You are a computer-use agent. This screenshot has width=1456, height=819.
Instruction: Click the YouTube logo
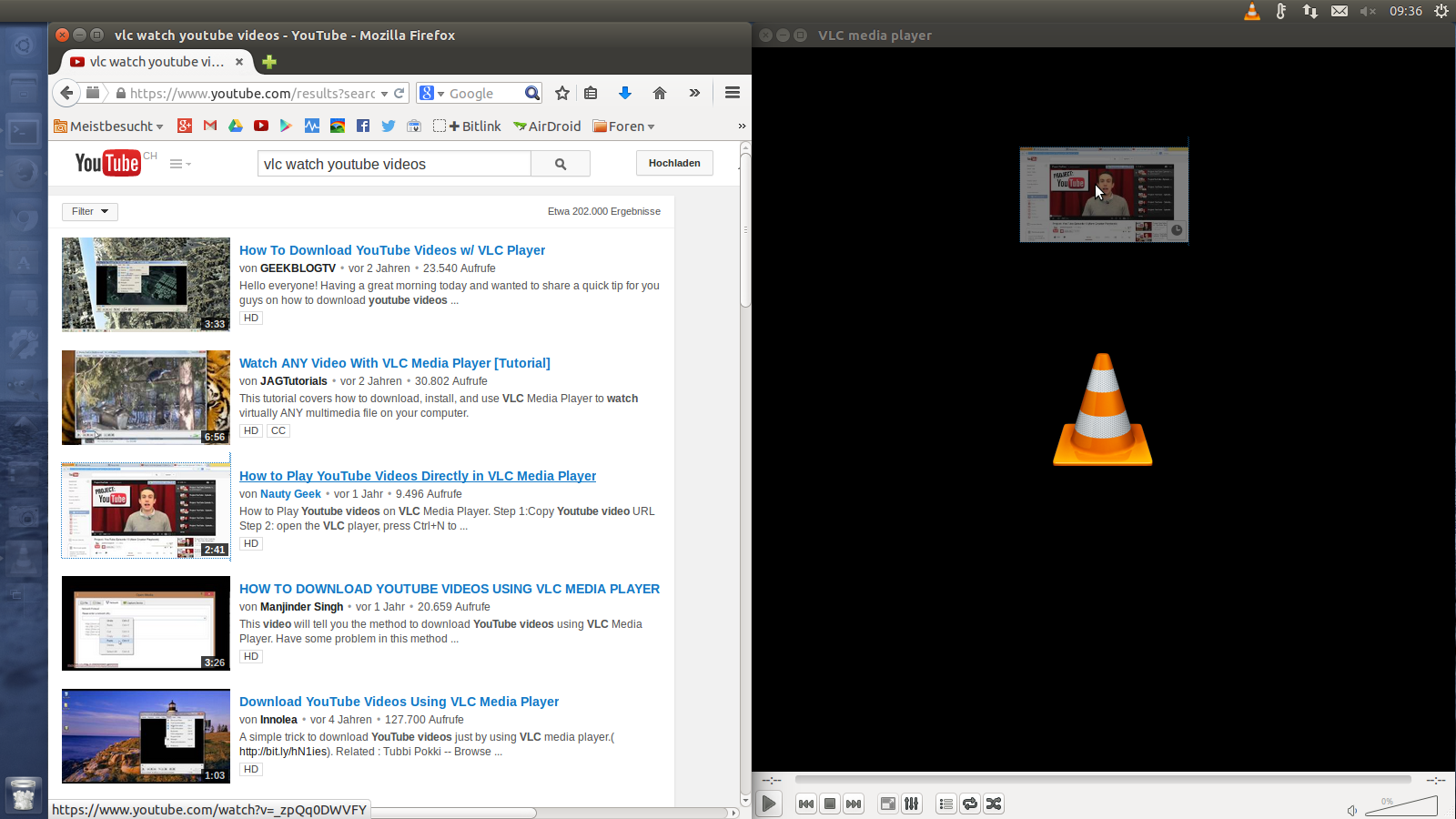(108, 163)
